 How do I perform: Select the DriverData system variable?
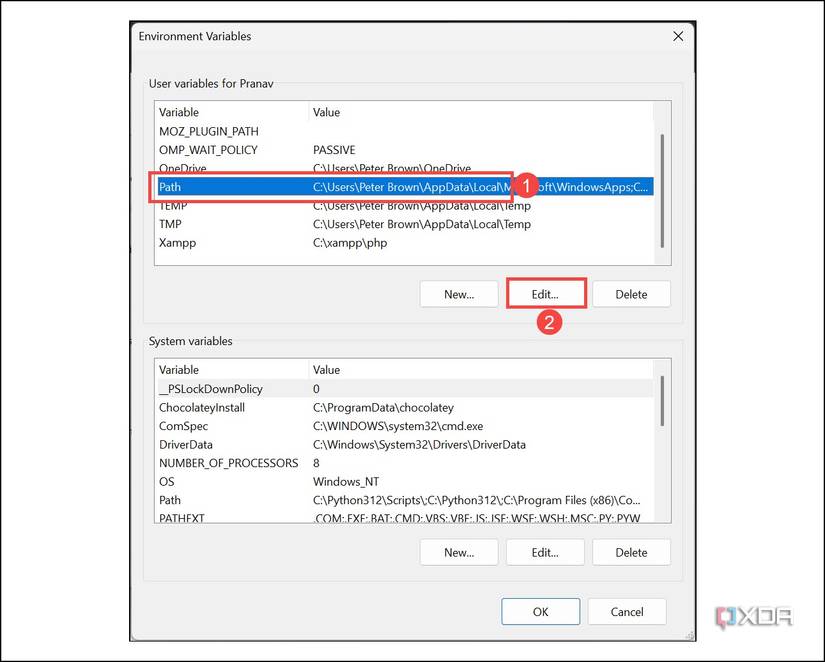(186, 445)
